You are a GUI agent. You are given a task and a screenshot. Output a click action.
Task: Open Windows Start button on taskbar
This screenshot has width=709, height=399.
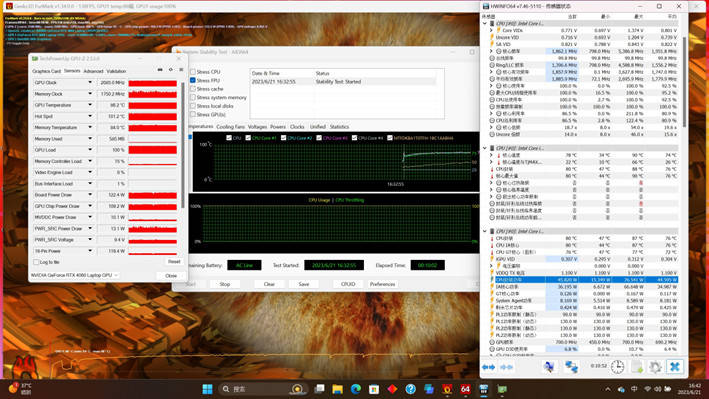(208, 389)
